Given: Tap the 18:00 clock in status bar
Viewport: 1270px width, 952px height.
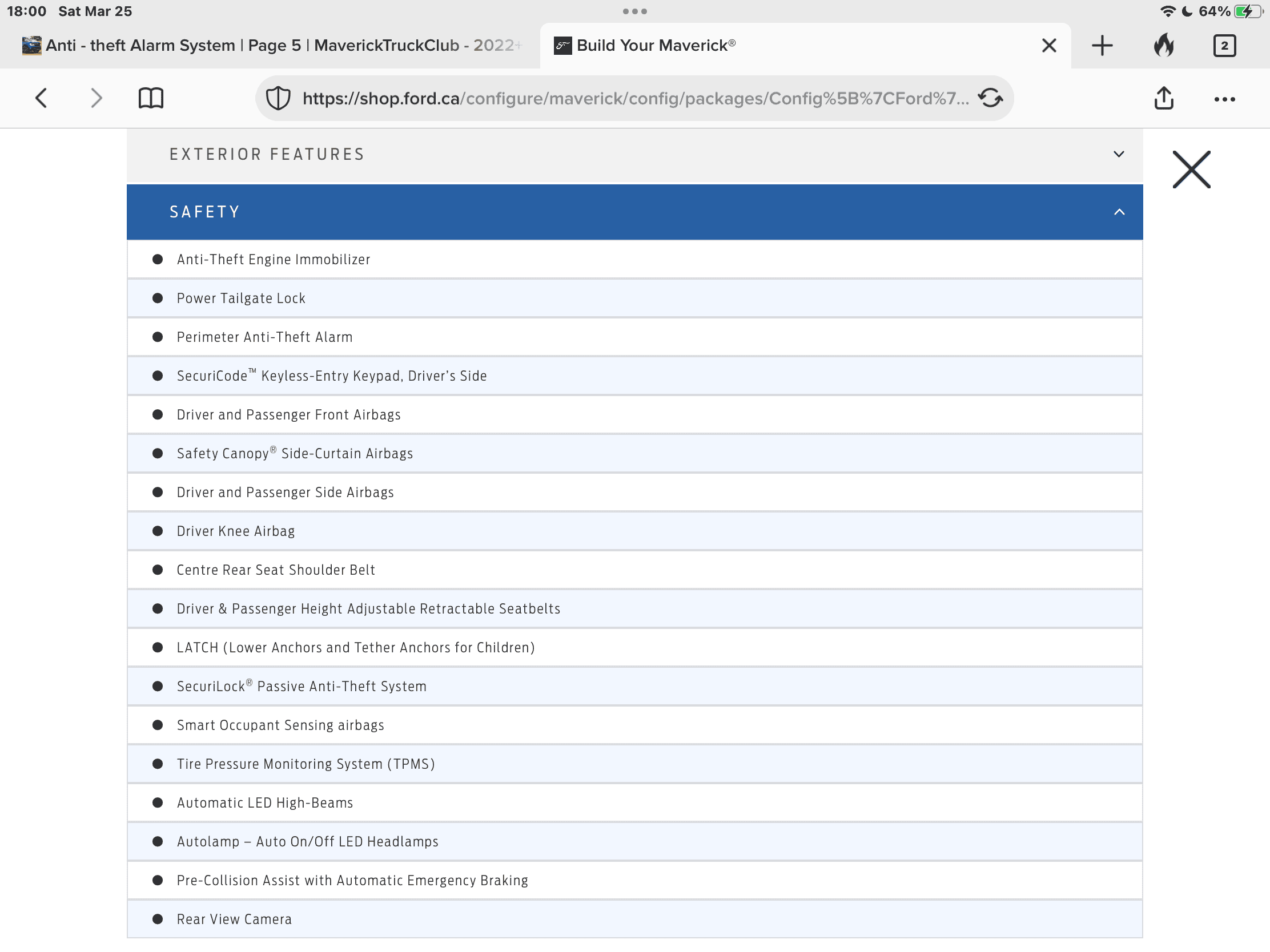Looking at the screenshot, I should [26, 11].
